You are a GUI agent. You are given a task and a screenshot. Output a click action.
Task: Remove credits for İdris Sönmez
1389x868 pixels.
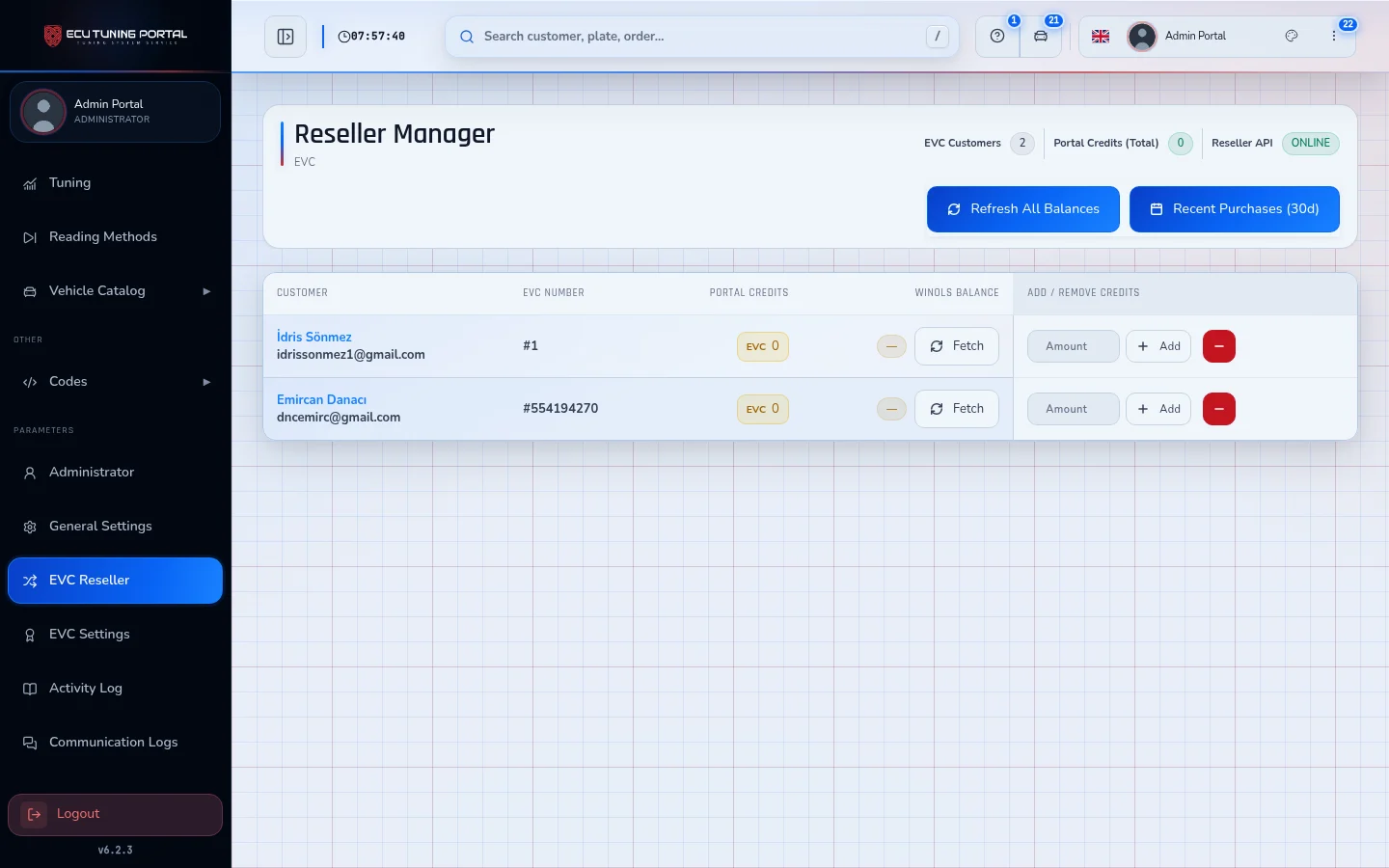coord(1219,346)
